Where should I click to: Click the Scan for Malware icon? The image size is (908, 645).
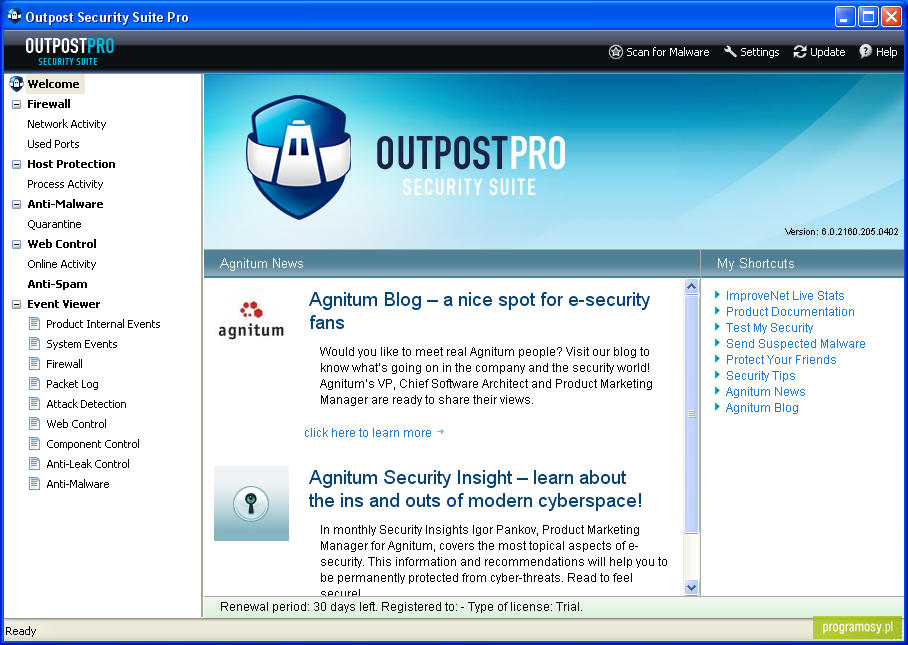pyautogui.click(x=616, y=52)
